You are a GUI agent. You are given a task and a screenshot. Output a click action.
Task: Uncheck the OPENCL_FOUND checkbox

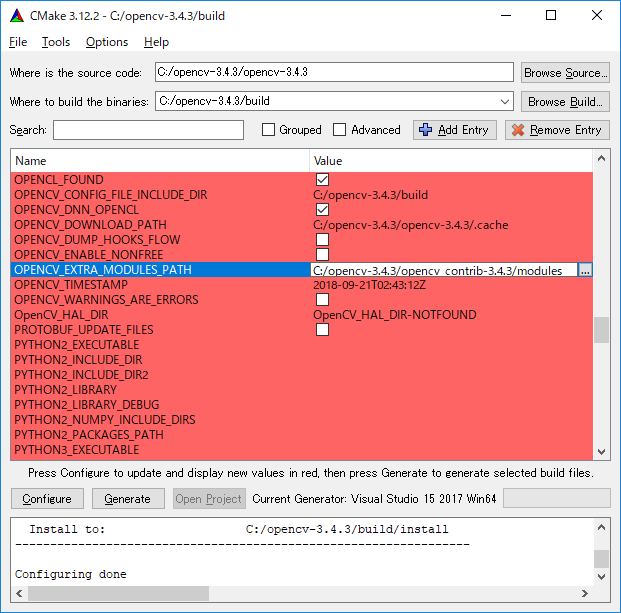pyautogui.click(x=322, y=180)
